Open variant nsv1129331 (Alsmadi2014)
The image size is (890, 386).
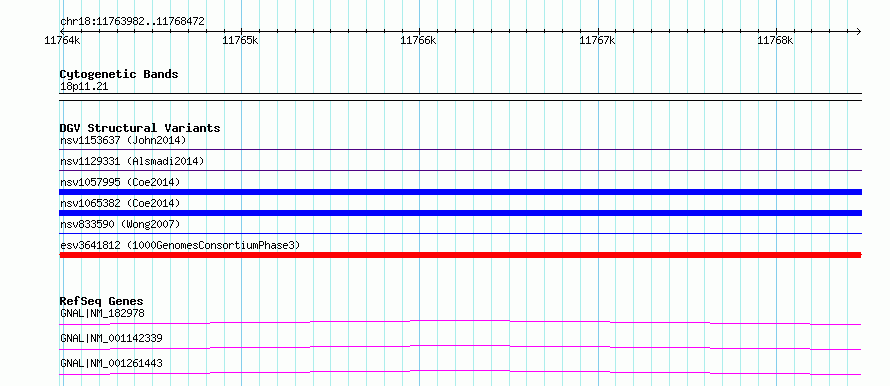coord(132,161)
